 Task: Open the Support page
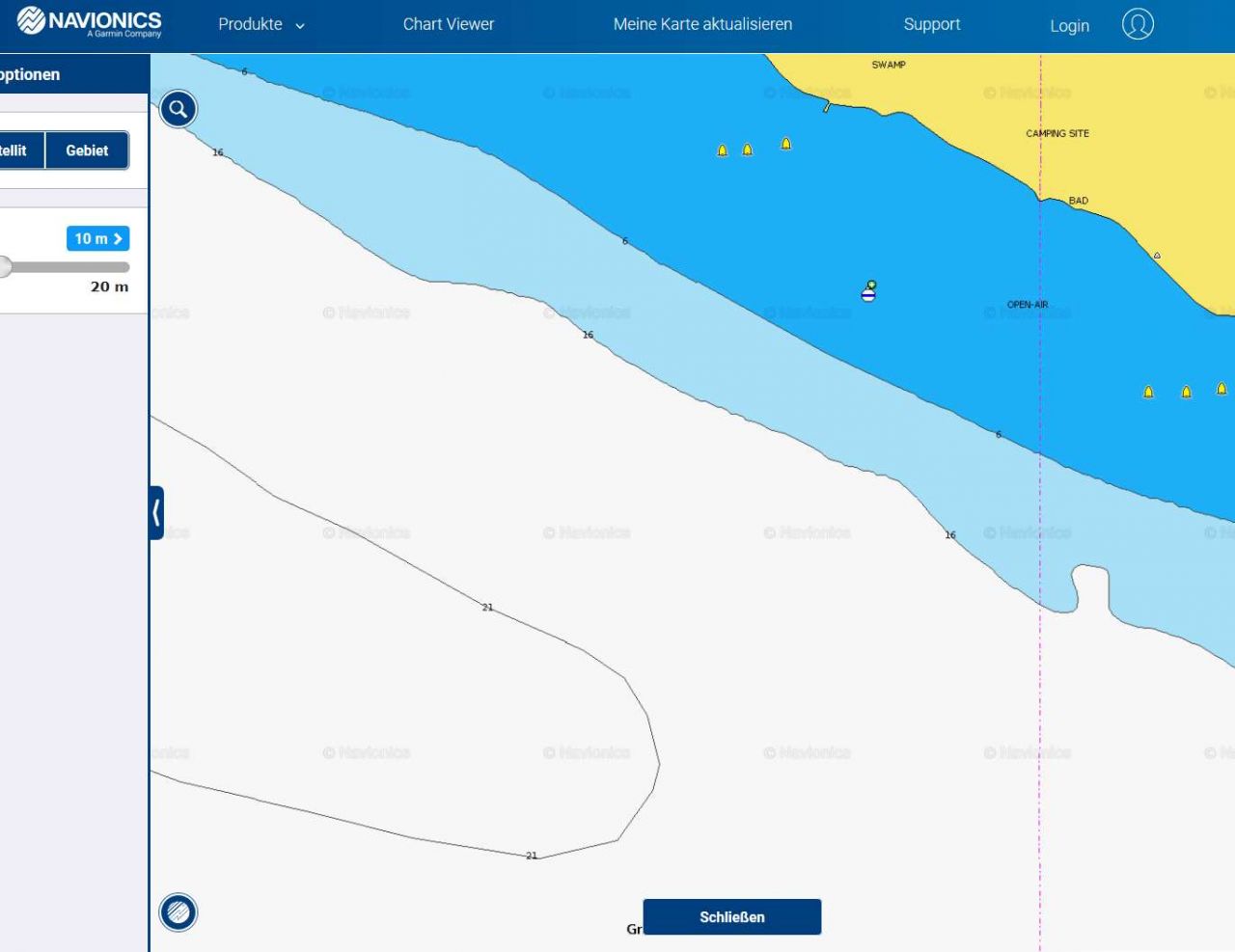tap(931, 25)
